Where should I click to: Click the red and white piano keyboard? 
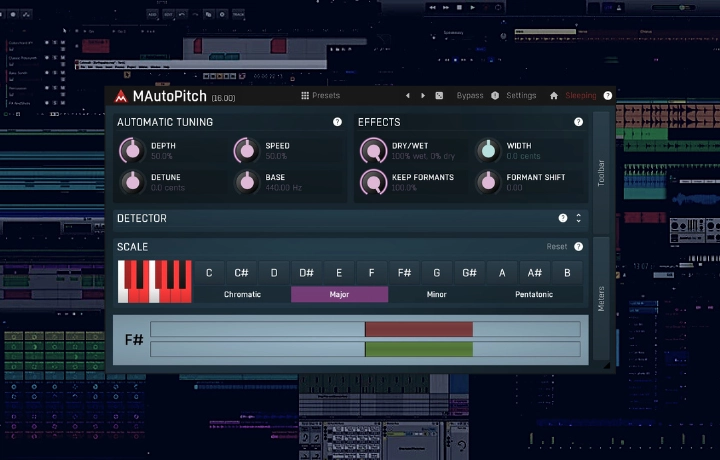coord(154,281)
